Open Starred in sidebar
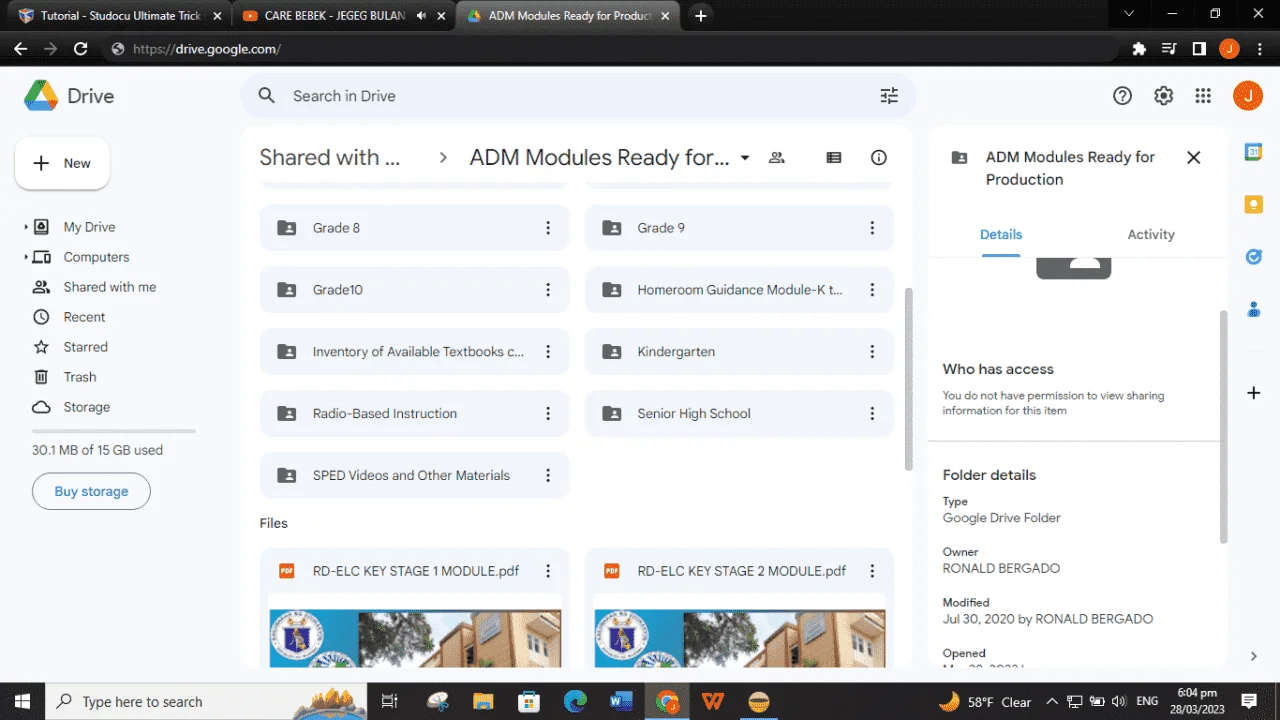 click(x=85, y=347)
